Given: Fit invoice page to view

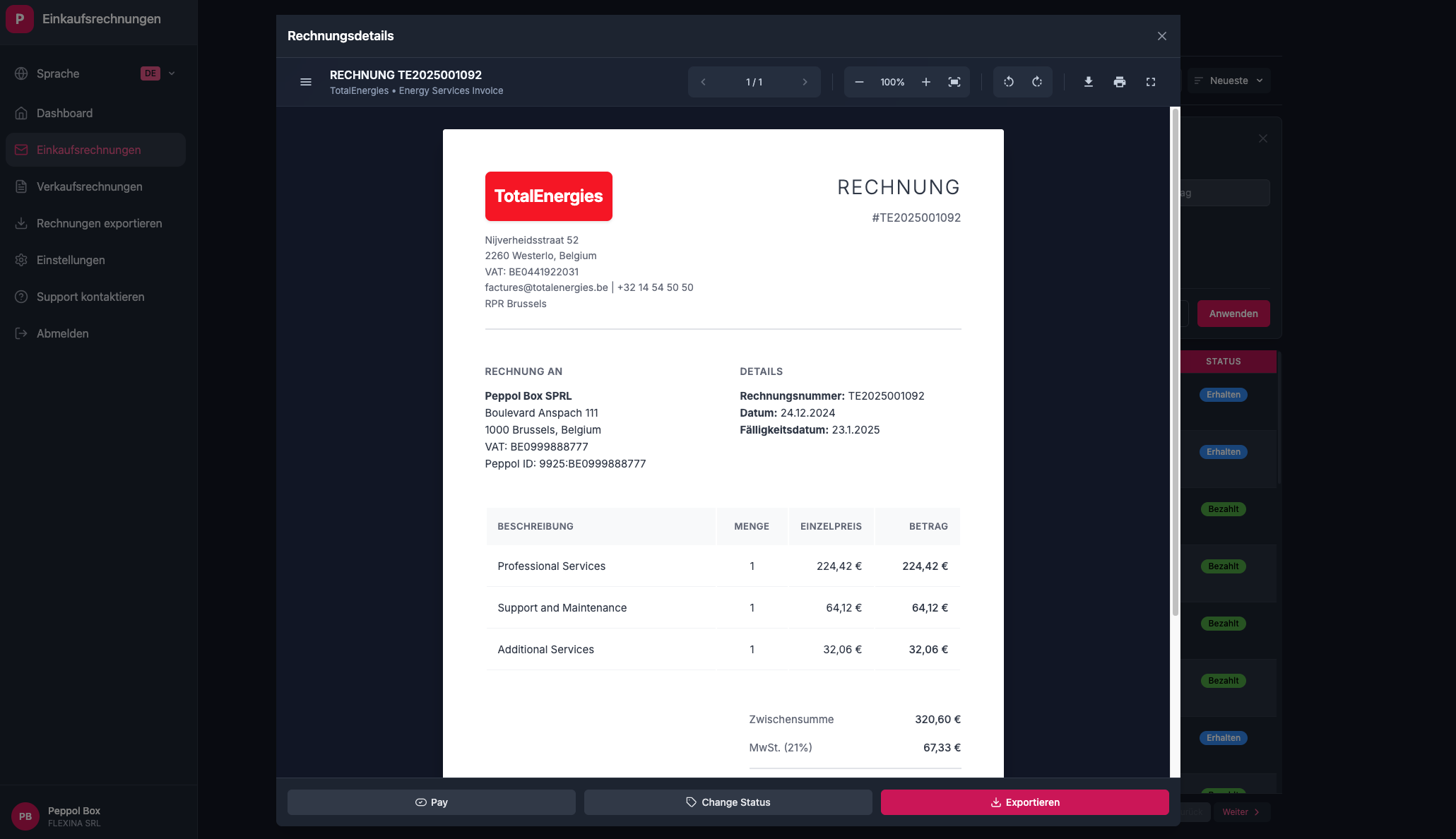Looking at the screenshot, I should pyautogui.click(x=954, y=82).
